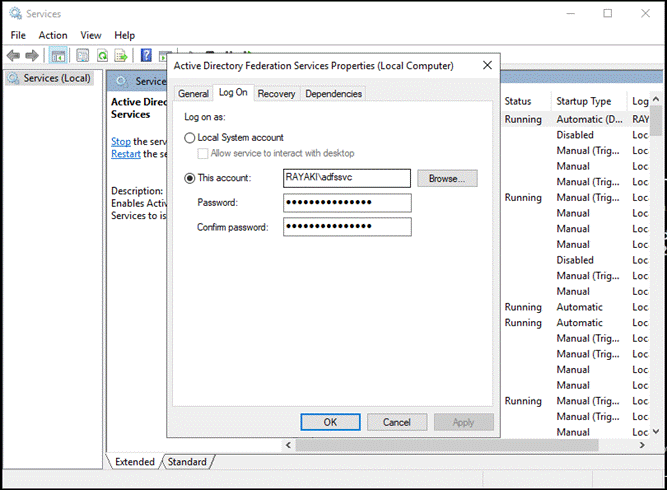
Task: Click the Stop the service link
Action: pos(121,142)
